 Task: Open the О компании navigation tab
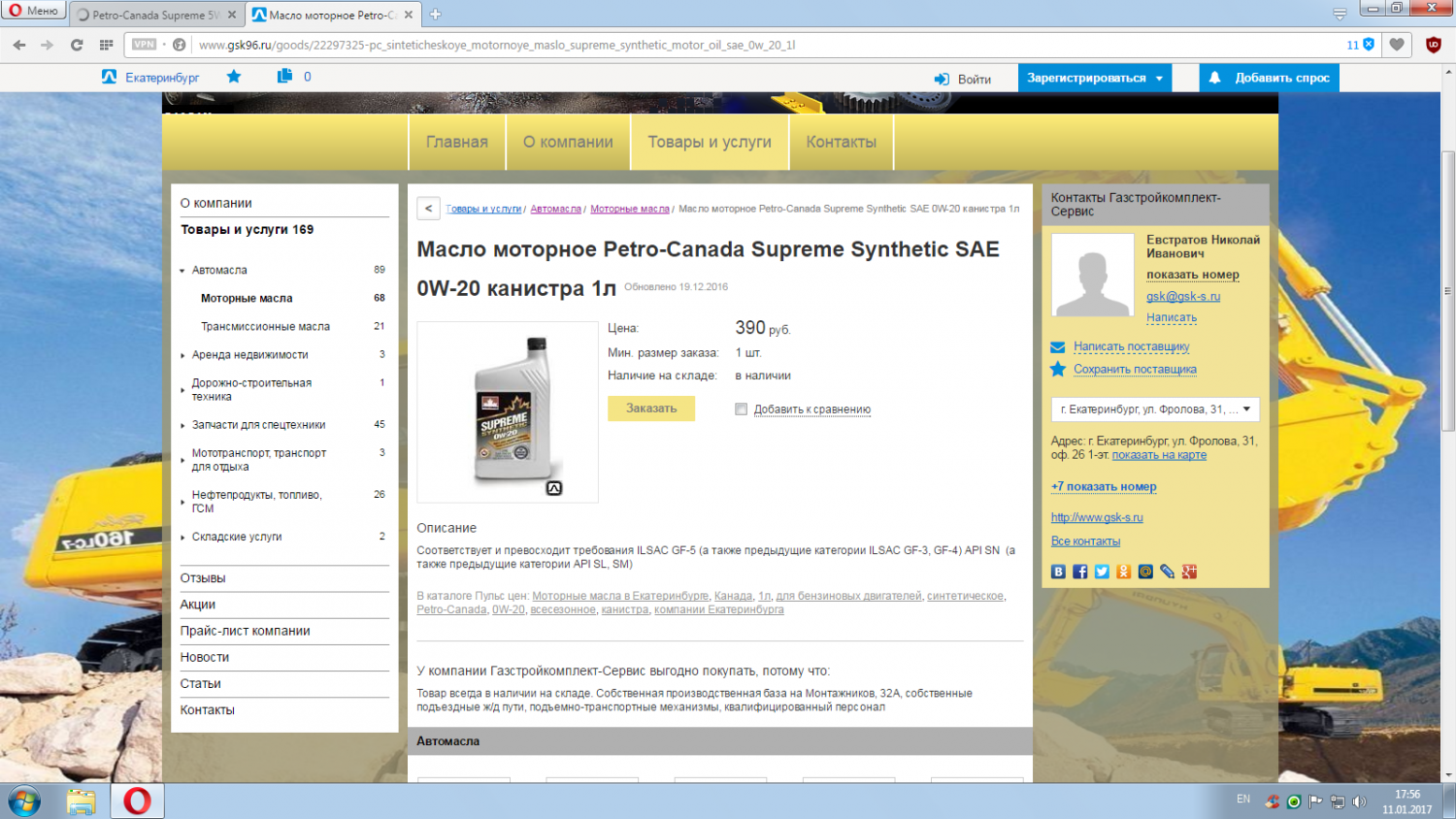tap(568, 142)
